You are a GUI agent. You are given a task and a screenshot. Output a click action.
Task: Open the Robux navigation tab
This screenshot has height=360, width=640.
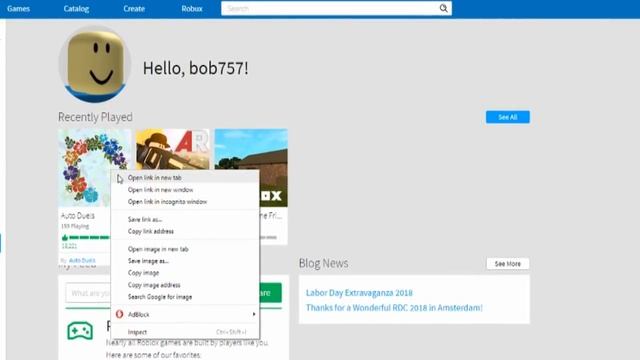[192, 9]
